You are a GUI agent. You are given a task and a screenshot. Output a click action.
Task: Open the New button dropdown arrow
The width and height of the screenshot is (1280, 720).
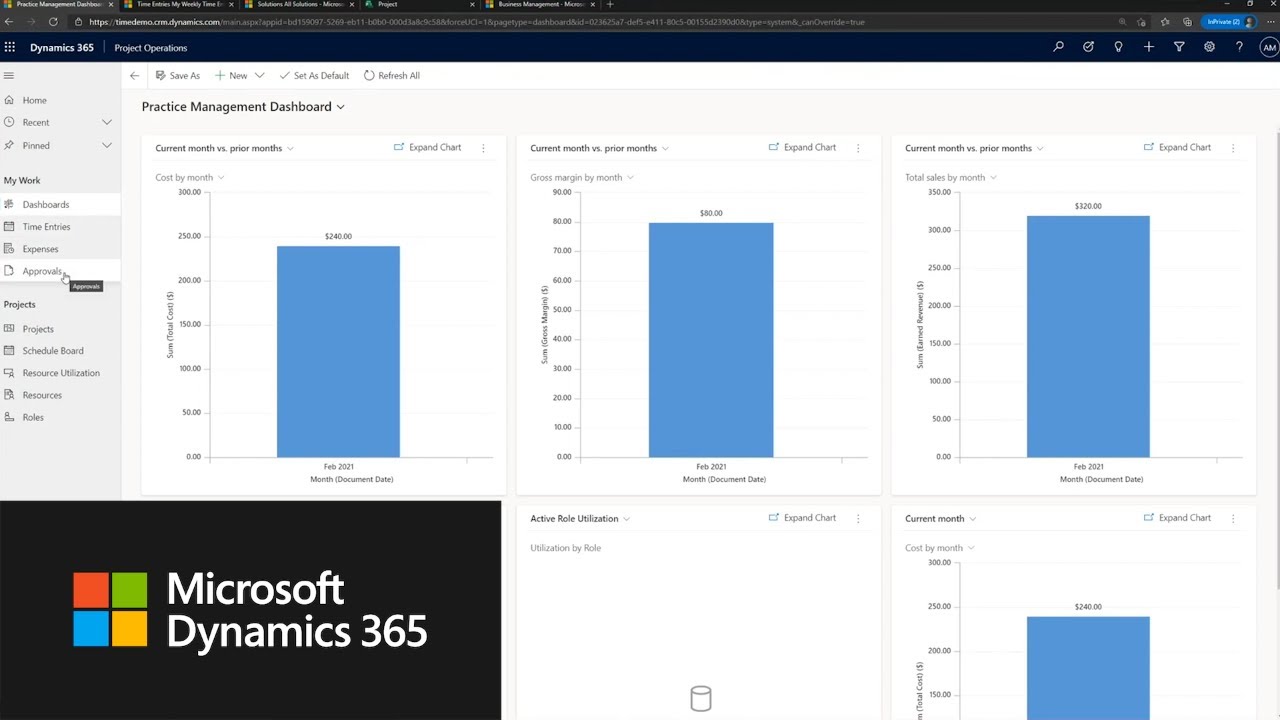tap(259, 75)
